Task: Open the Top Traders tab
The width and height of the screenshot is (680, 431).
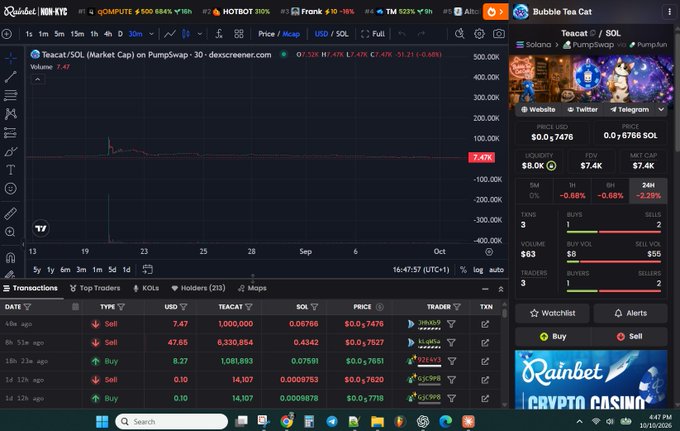Action: tap(95, 288)
